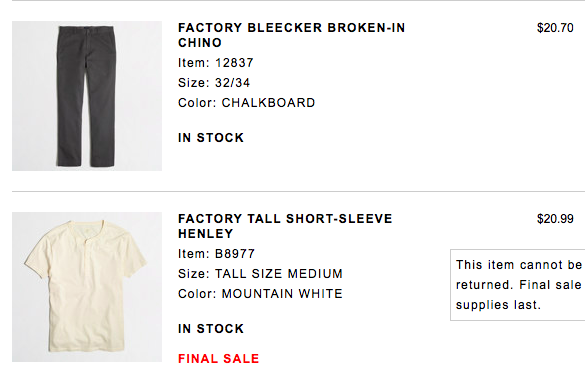Select the henley item number B8977
The height and width of the screenshot is (378, 585).
tap(216, 254)
